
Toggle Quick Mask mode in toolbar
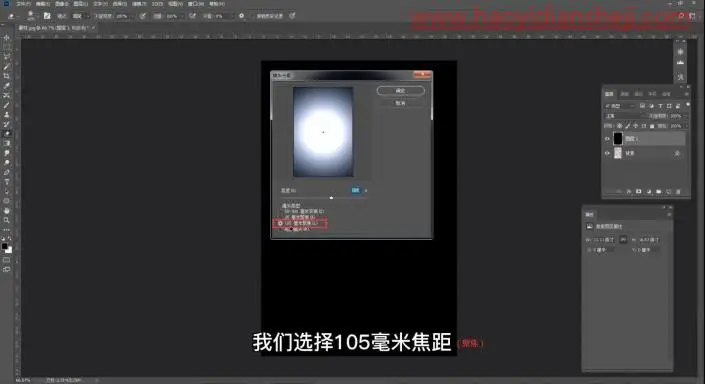tap(7, 260)
